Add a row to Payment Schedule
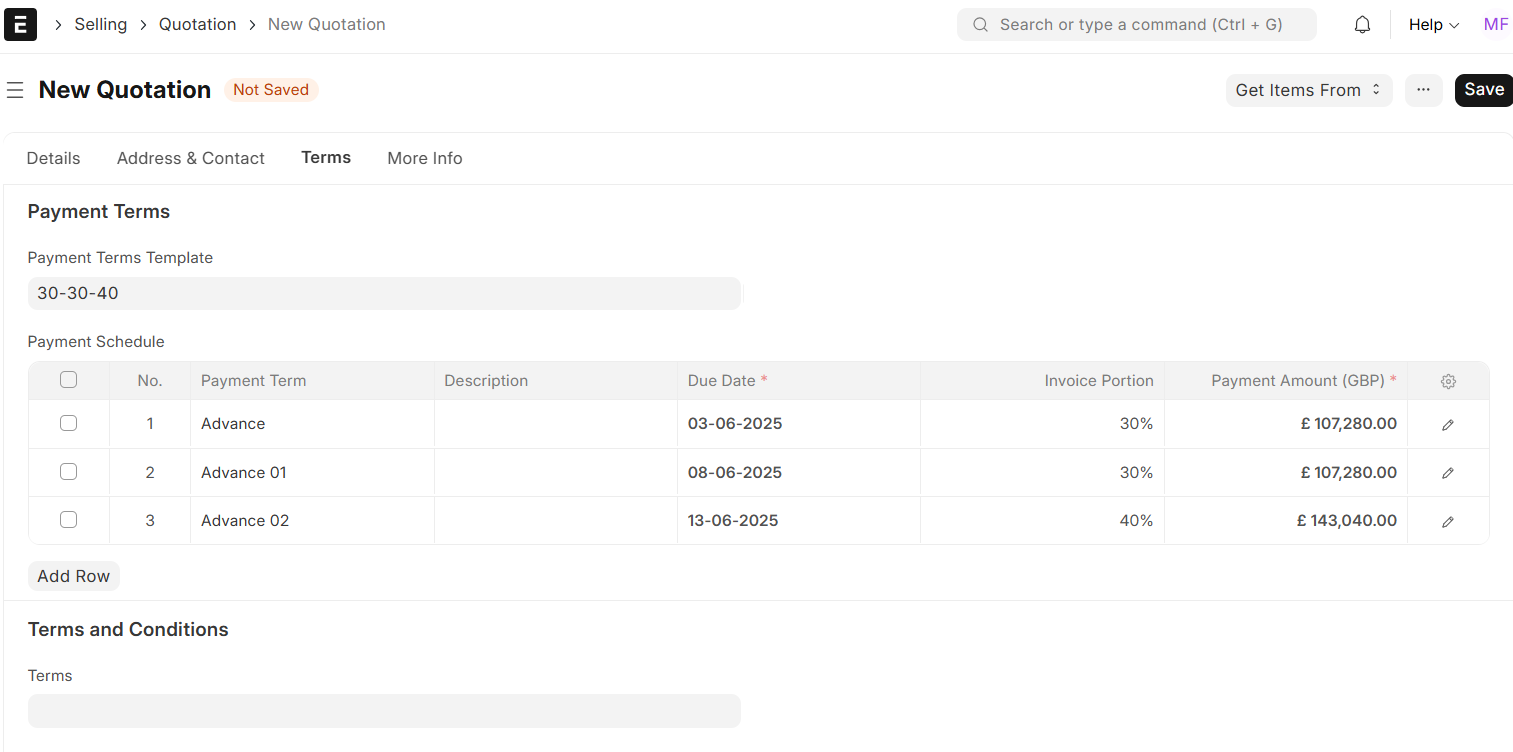The height and width of the screenshot is (752, 1513). click(x=73, y=576)
